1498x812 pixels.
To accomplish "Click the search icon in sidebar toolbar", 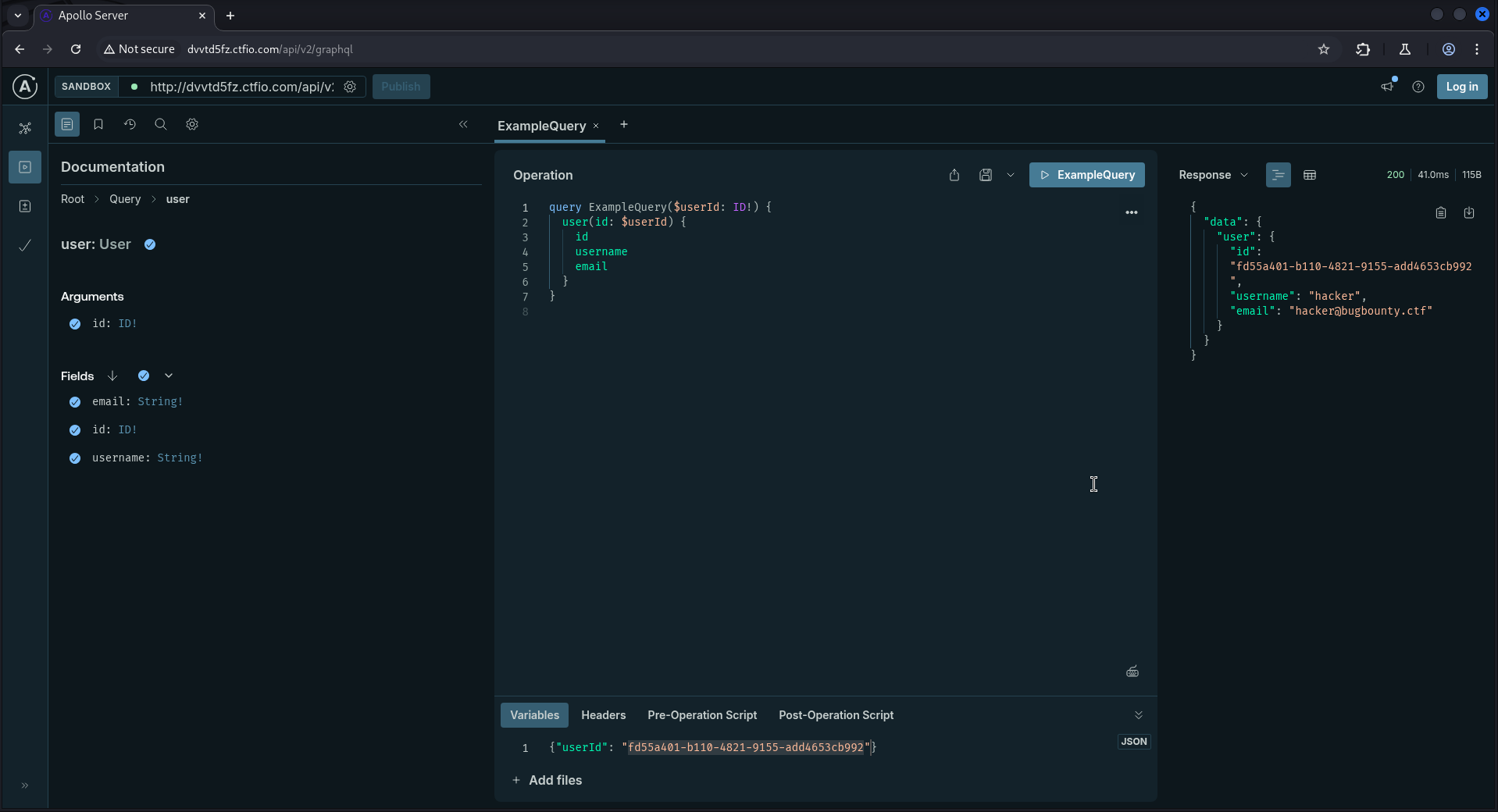I will [161, 124].
